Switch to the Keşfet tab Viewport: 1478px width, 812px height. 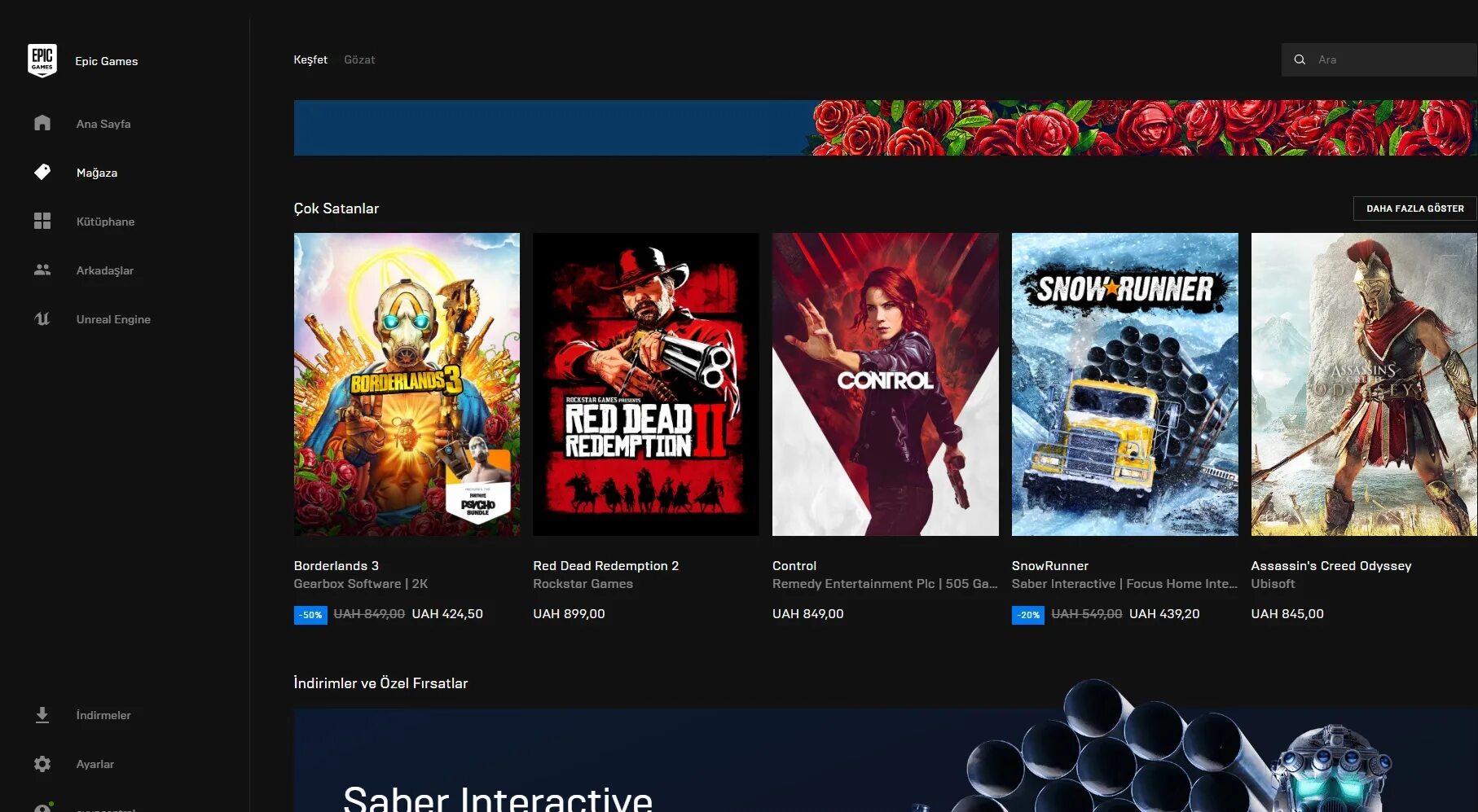310,59
